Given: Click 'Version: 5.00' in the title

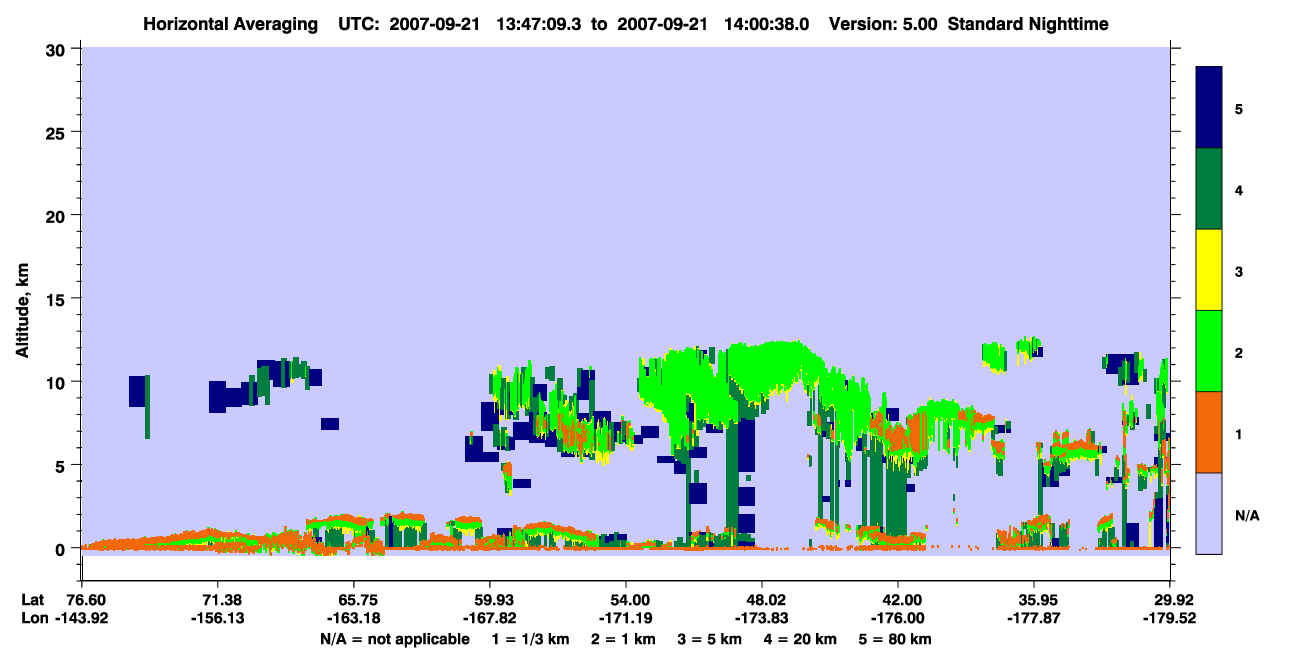Looking at the screenshot, I should [882, 24].
